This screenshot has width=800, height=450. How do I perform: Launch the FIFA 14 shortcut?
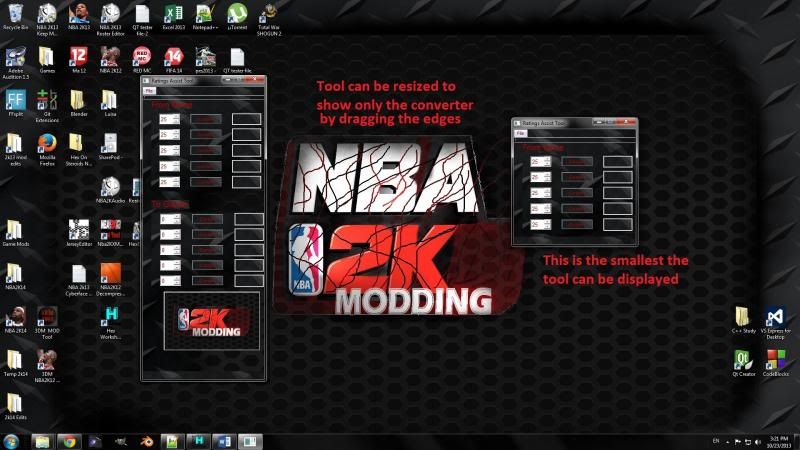point(173,60)
